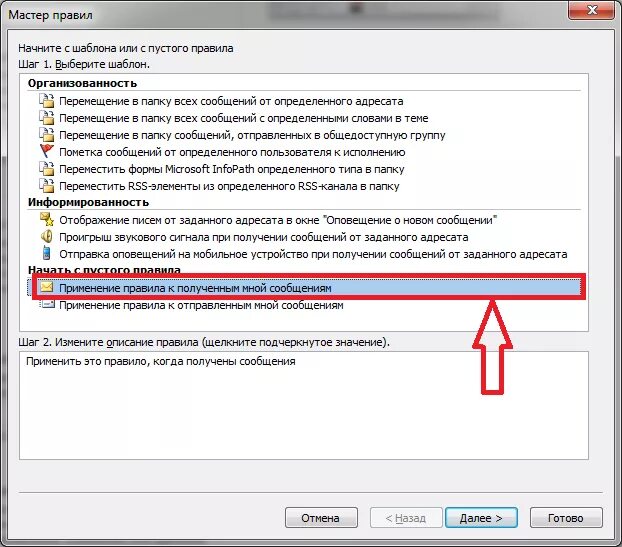This screenshot has width=622, height=547.
Task: Click envelope-star icon beside 'Отображение писем'
Action: (47, 219)
